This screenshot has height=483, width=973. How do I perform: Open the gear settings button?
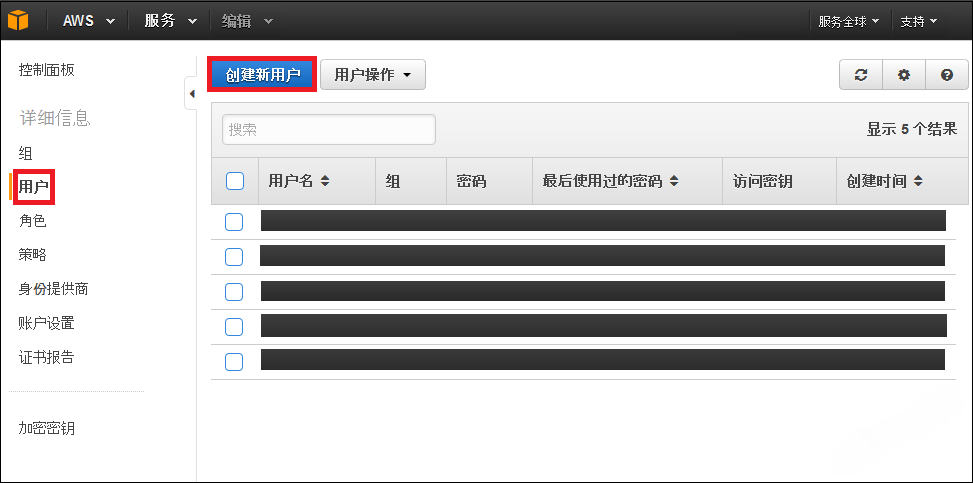tap(904, 75)
